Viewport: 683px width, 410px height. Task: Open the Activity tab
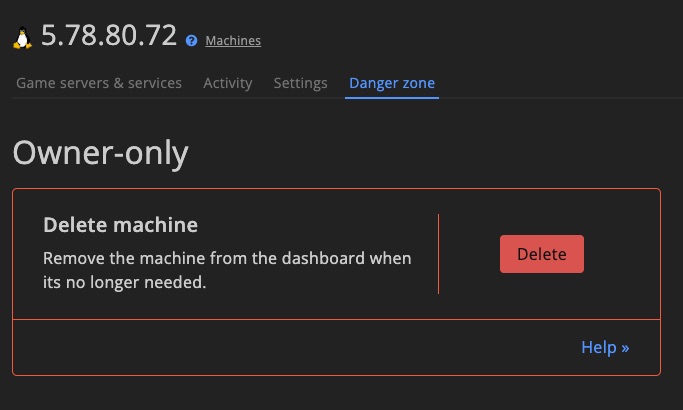tap(228, 83)
